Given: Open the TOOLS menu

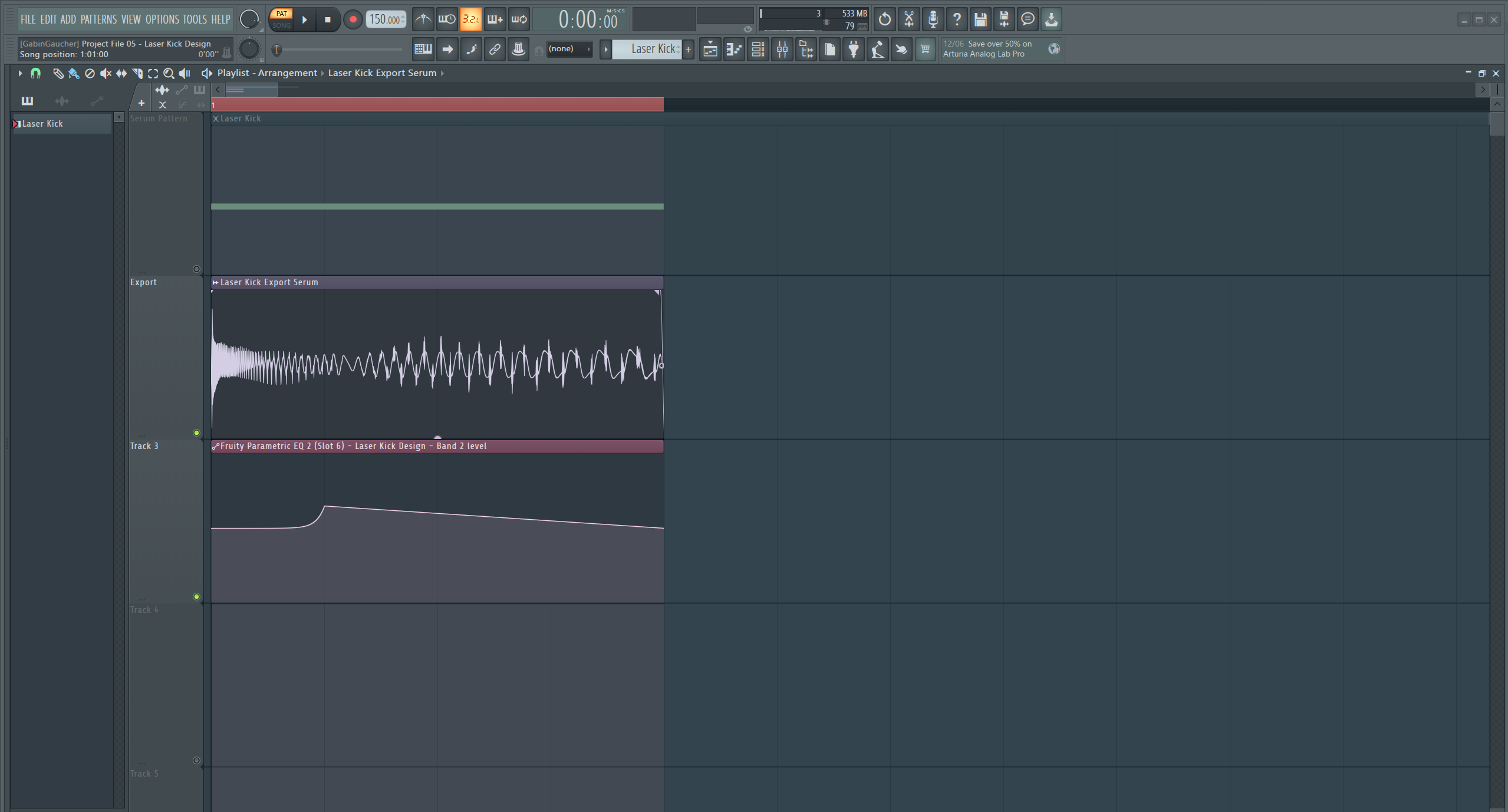Looking at the screenshot, I should tap(194, 19).
